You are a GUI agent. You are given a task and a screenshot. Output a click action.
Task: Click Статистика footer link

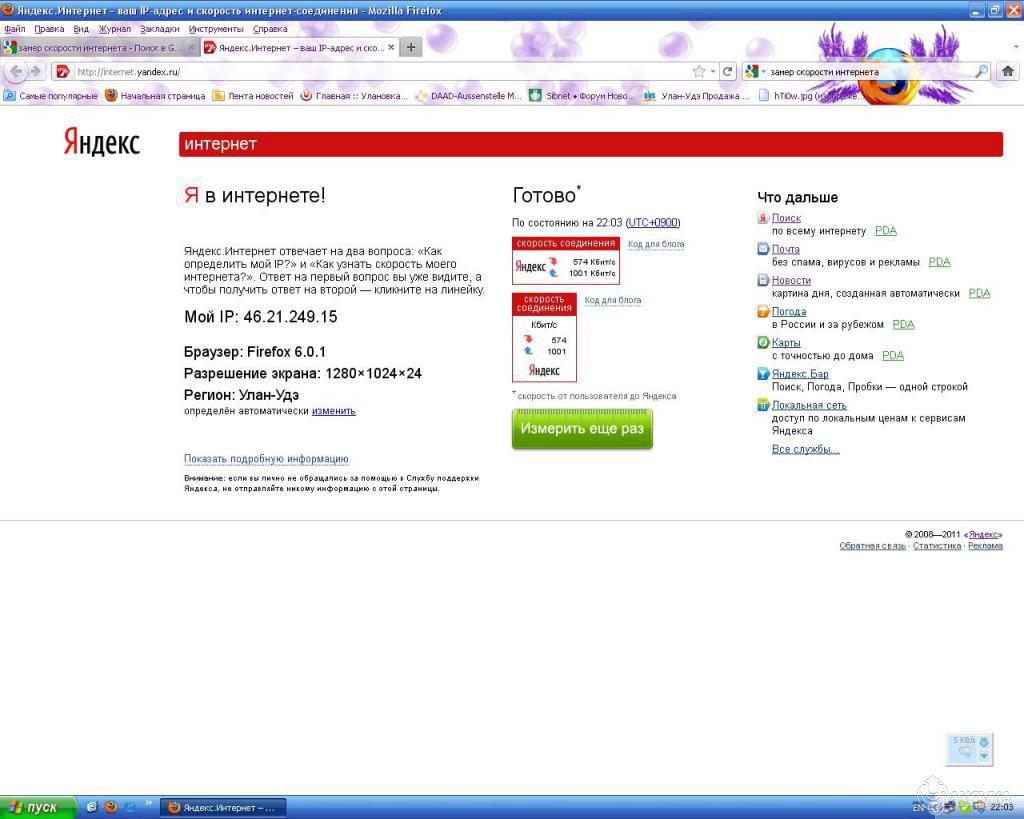[x=937, y=546]
